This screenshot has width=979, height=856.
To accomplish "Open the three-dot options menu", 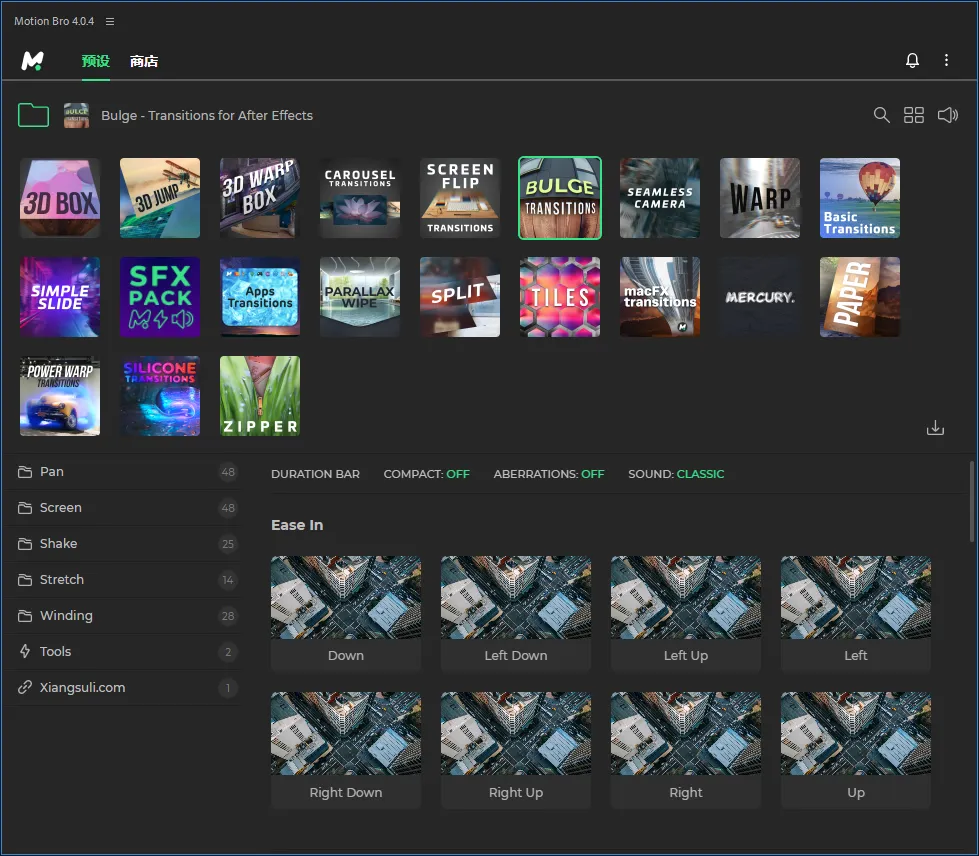I will tap(946, 61).
